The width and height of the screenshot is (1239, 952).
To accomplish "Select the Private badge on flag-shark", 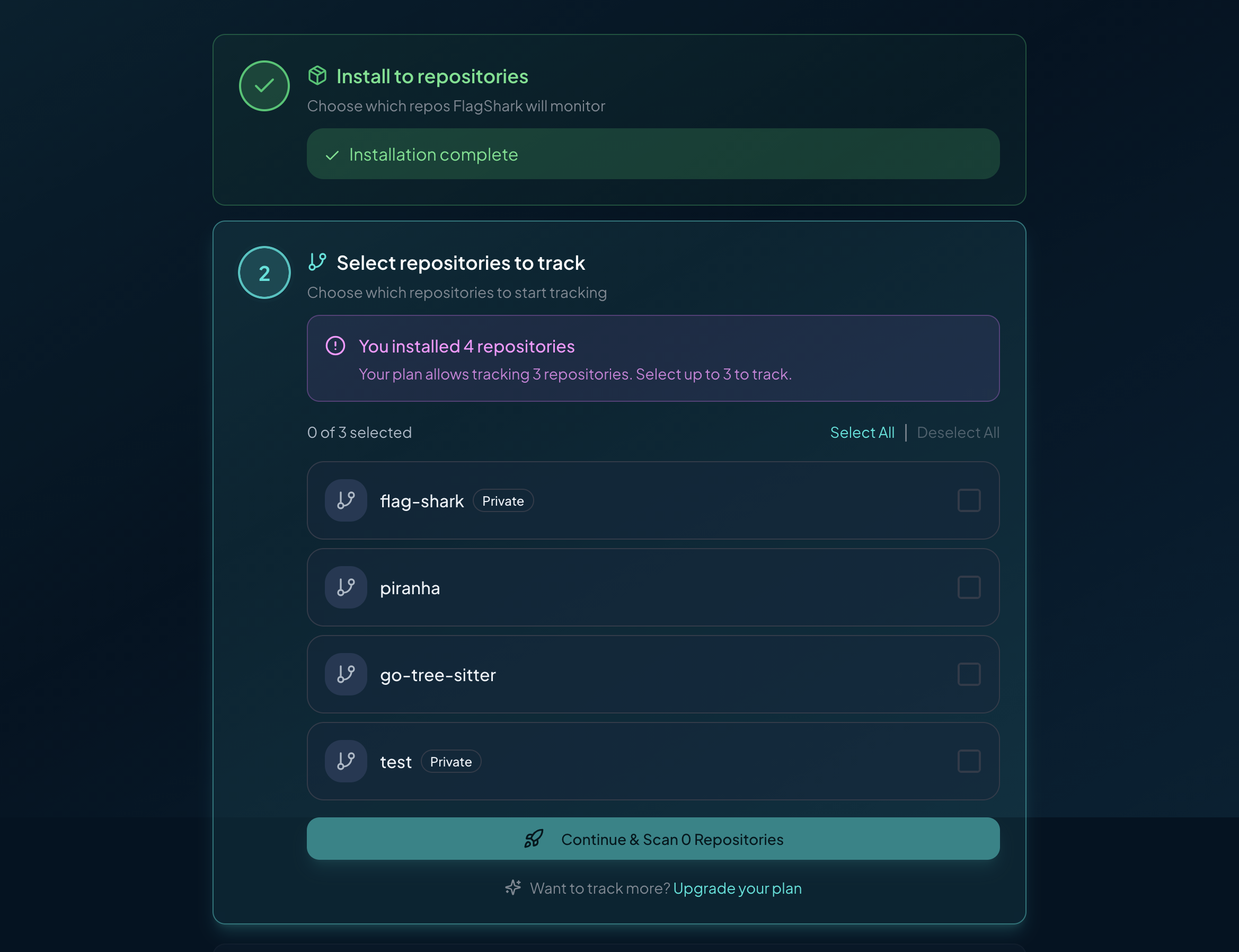I will (503, 500).
